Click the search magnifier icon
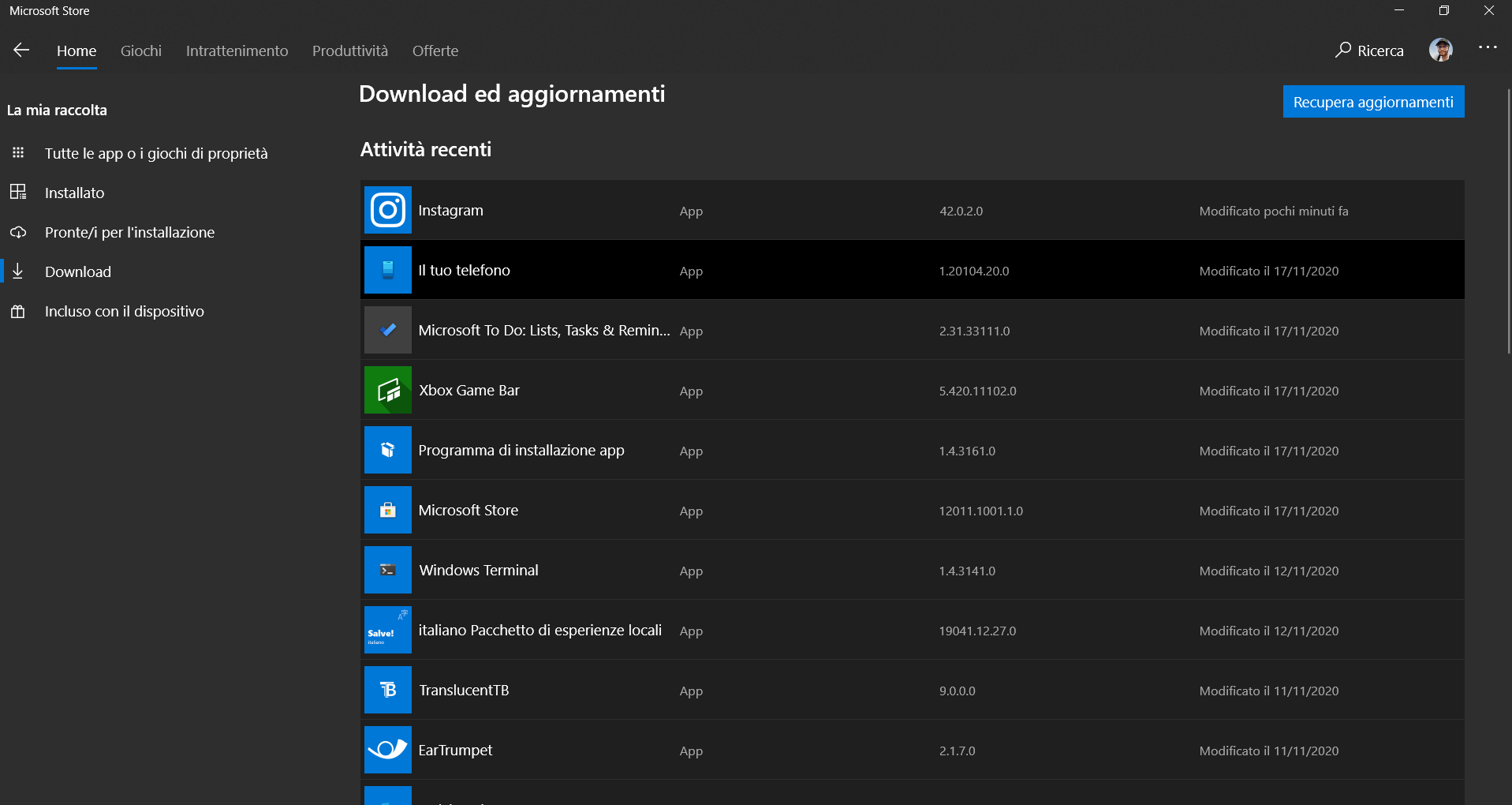 (1342, 51)
